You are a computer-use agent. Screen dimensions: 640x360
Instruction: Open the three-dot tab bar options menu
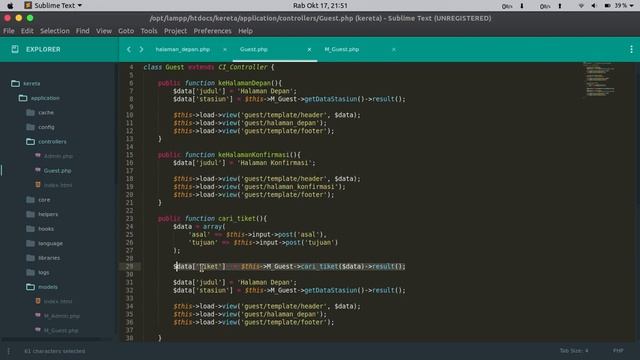631,49
